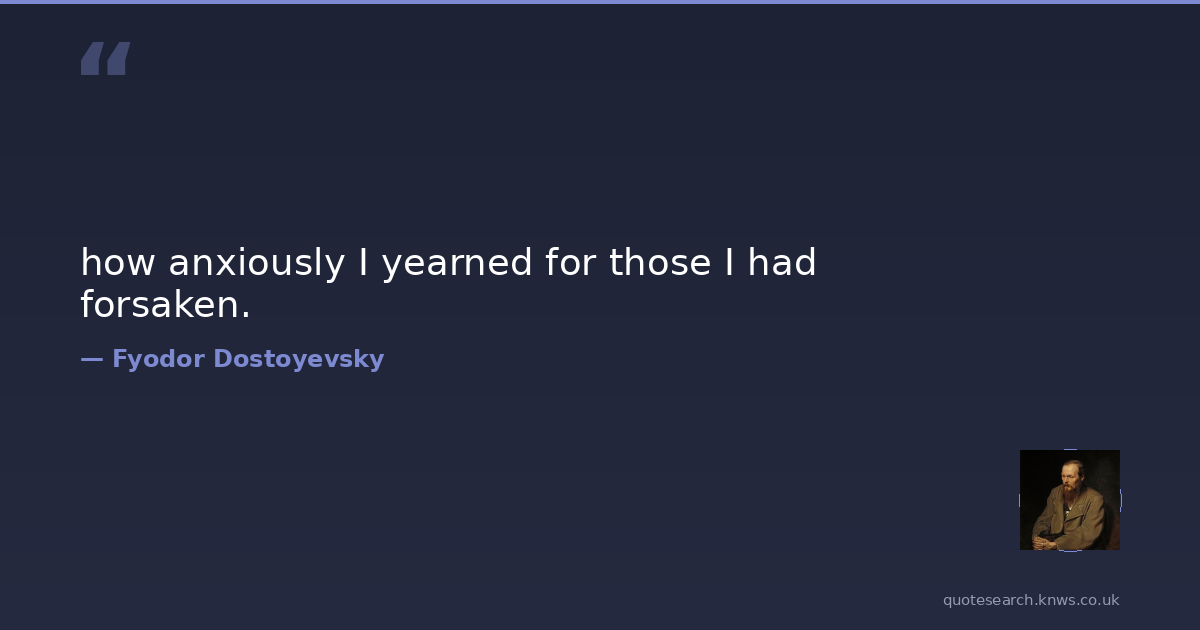Click the purple accent bar at top
1200x630 pixels.
600,2
